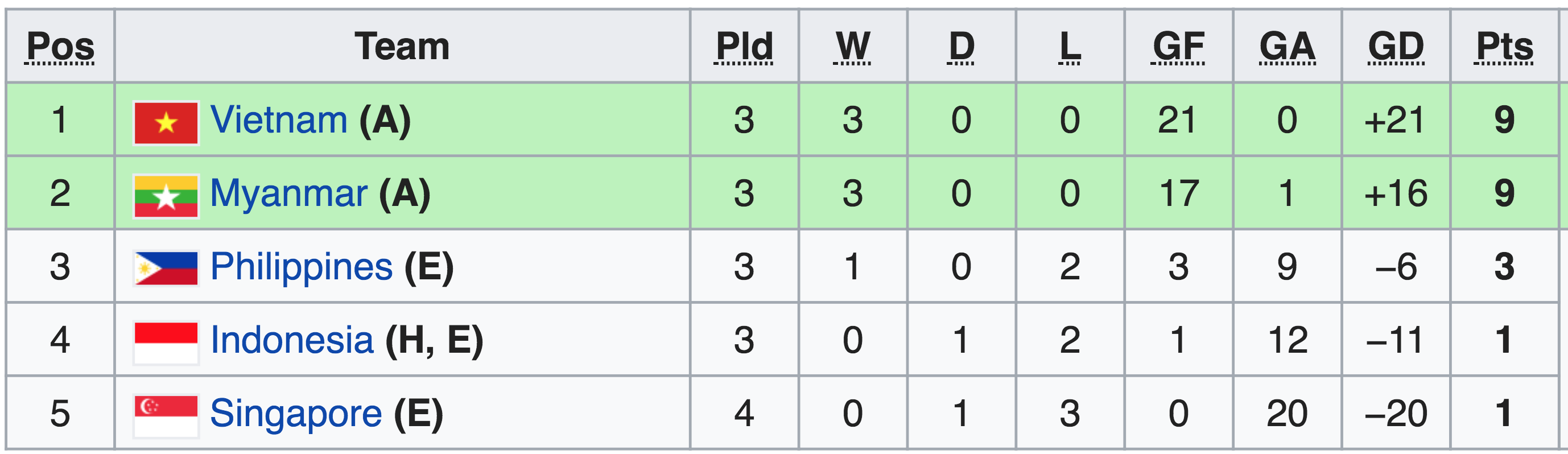Click the Vietnam flag icon

click(x=166, y=123)
